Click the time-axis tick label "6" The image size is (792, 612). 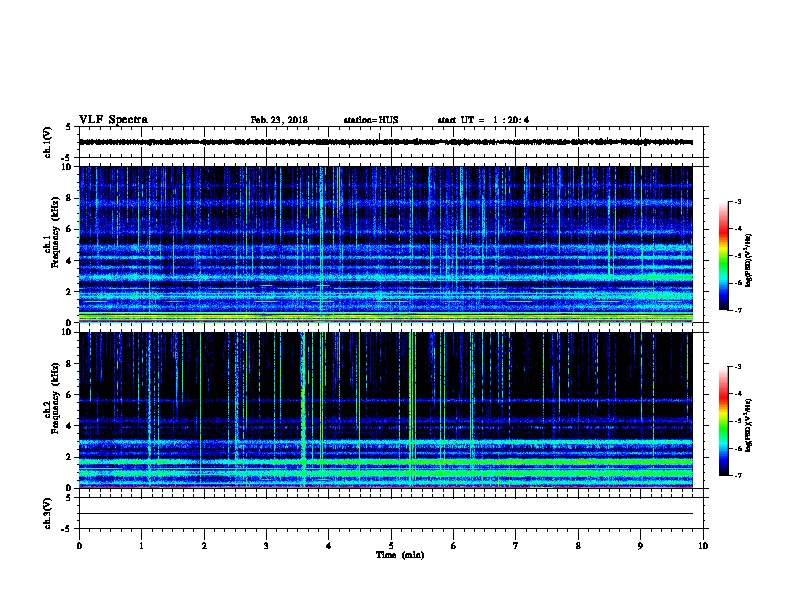tap(453, 546)
